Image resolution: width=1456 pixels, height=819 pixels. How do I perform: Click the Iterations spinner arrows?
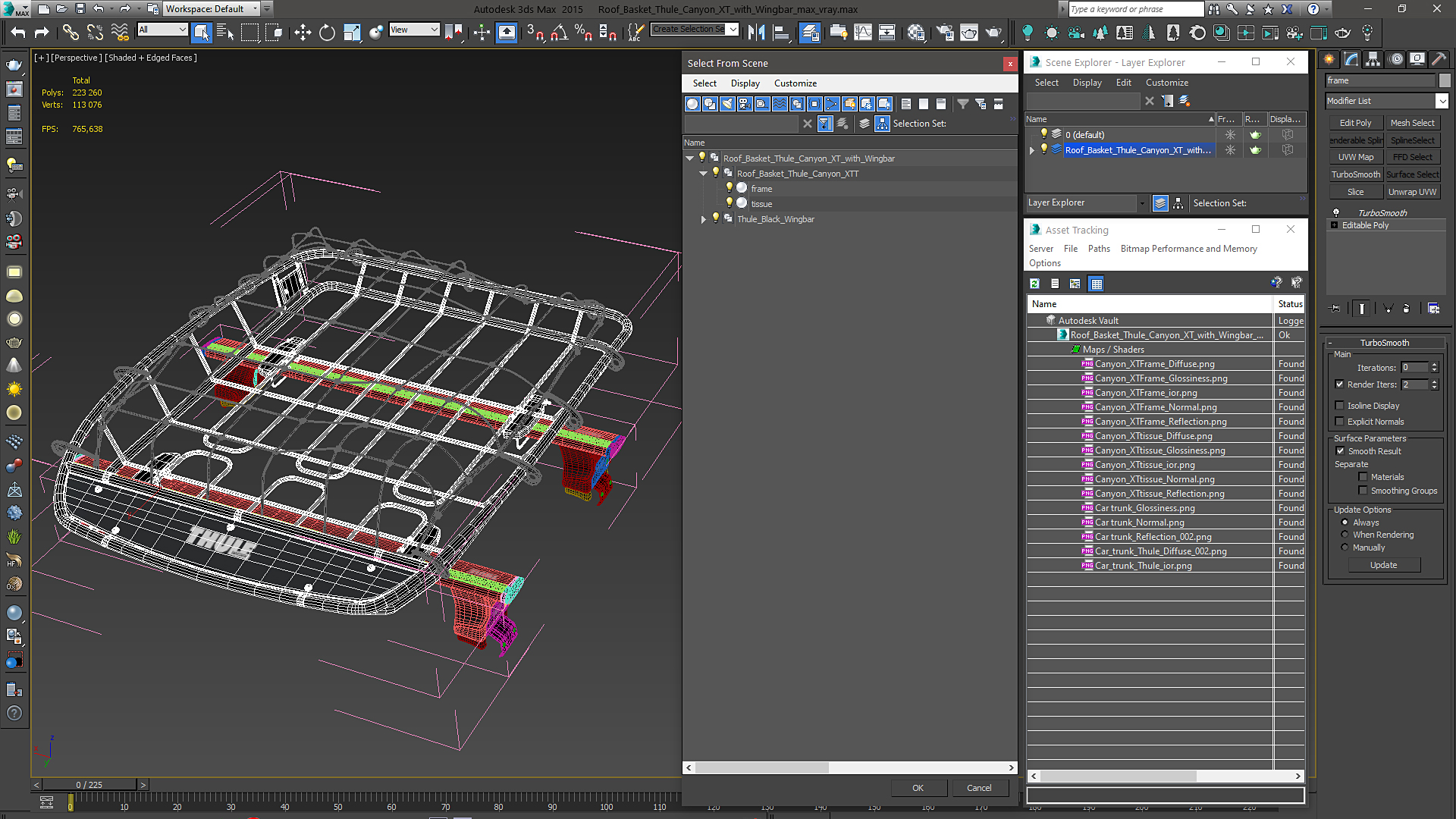pos(1434,368)
